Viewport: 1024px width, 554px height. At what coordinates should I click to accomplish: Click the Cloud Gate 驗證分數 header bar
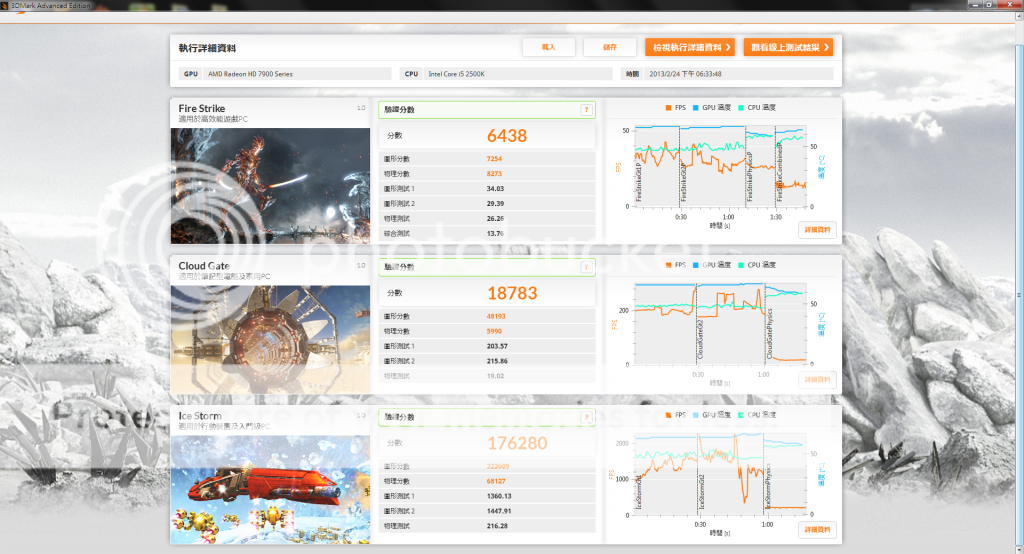tap(487, 267)
